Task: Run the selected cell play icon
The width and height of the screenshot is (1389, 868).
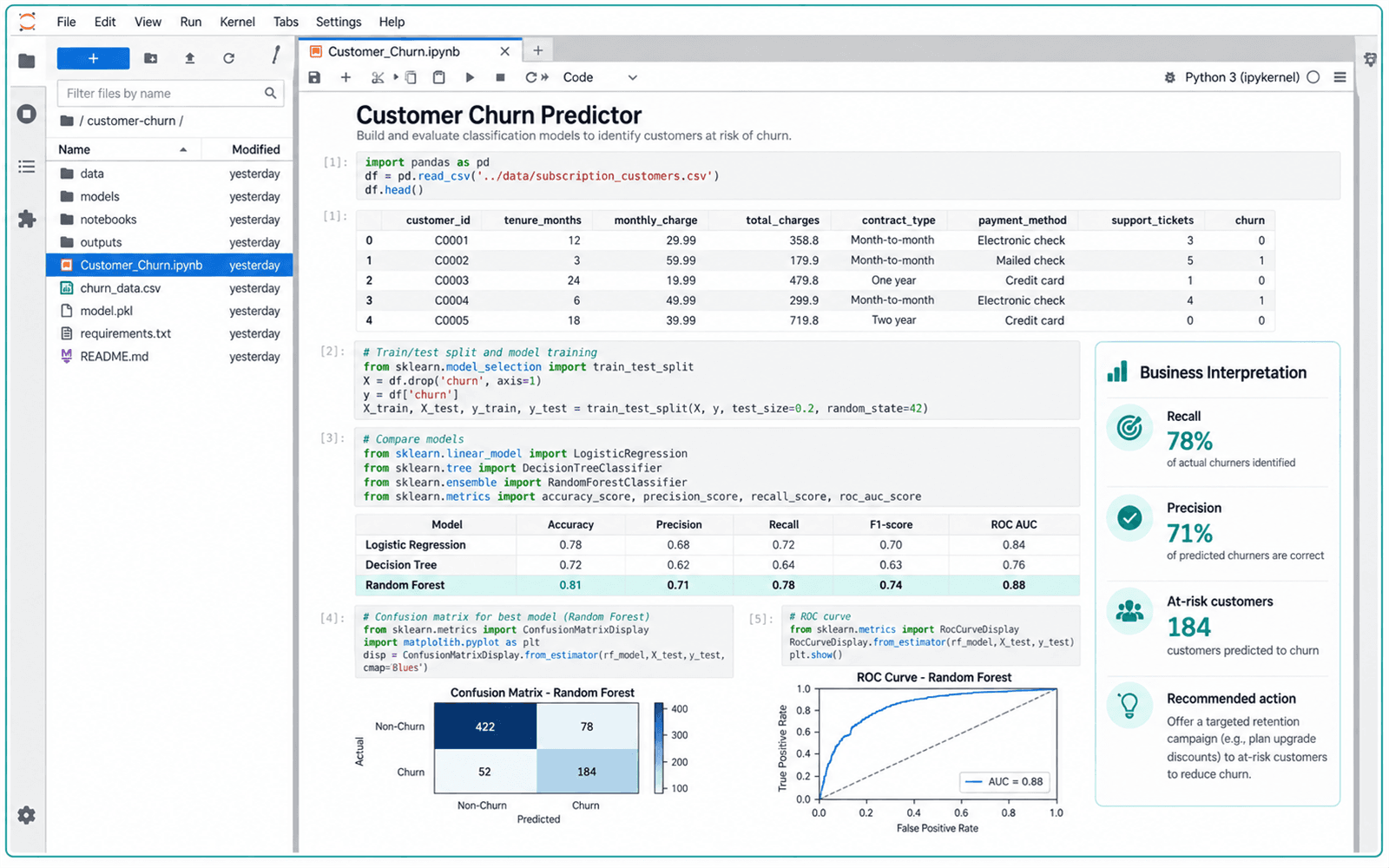Action: pos(470,77)
